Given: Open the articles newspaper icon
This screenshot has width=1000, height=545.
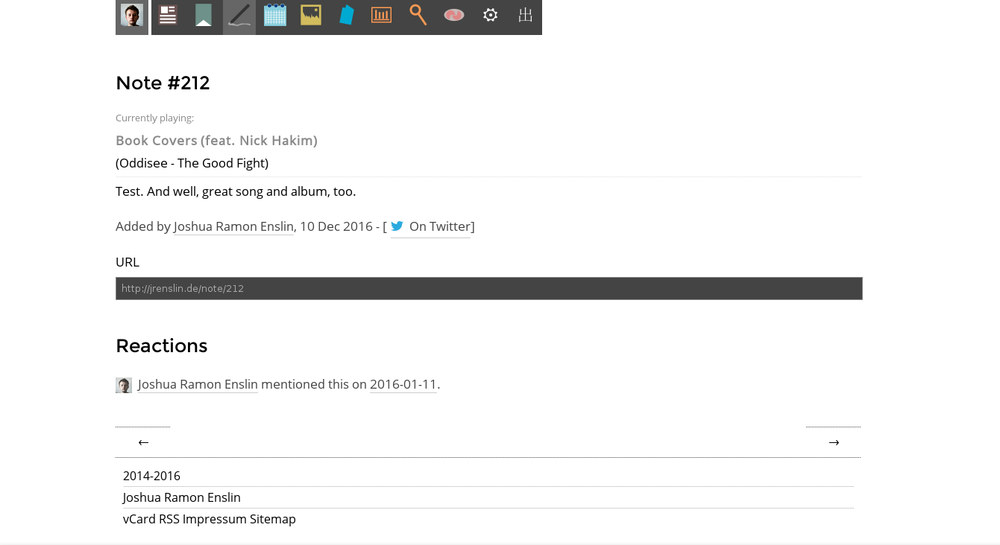Looking at the screenshot, I should (168, 16).
